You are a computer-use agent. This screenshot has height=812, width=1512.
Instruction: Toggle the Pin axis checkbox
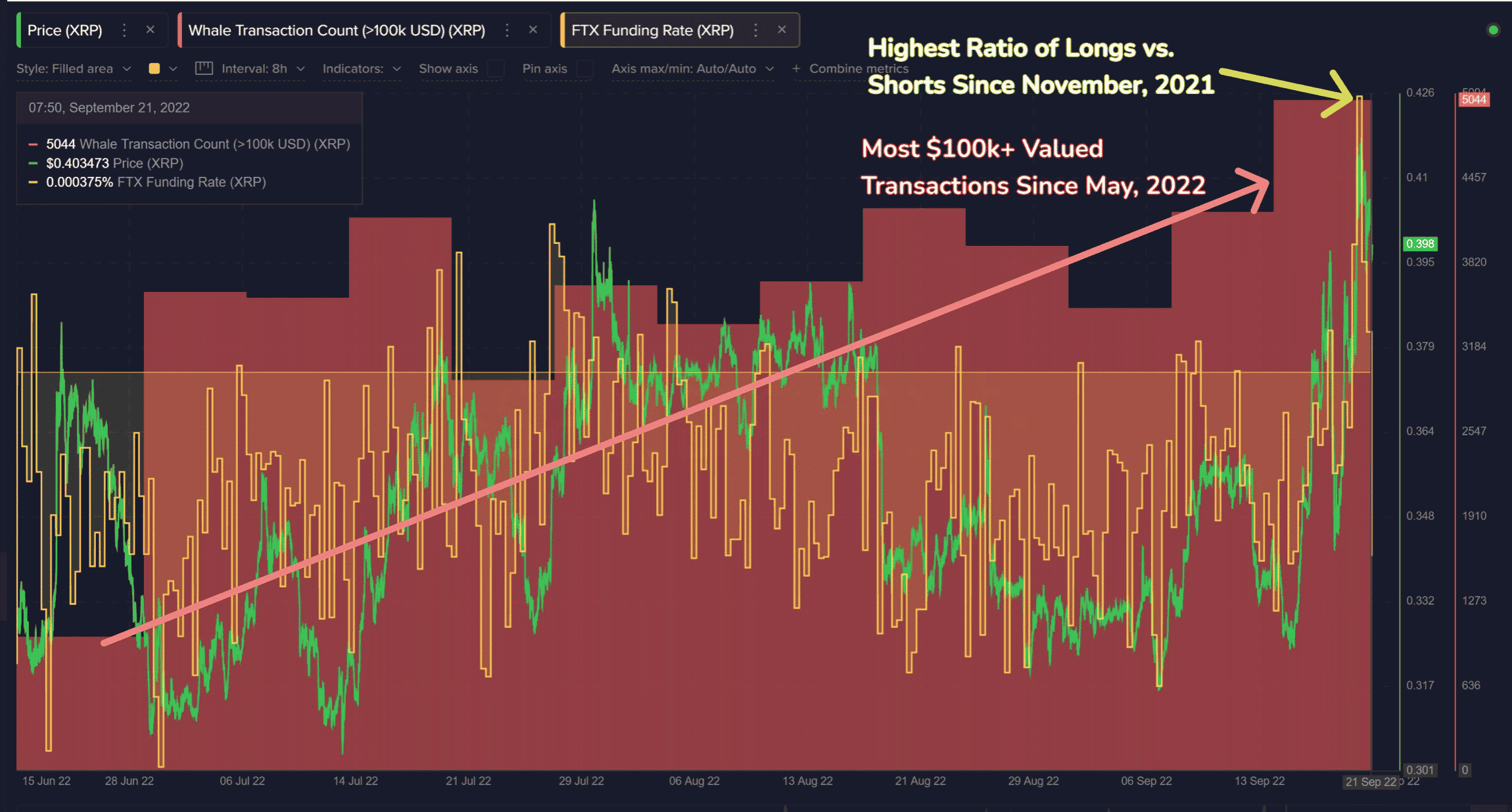coord(584,69)
